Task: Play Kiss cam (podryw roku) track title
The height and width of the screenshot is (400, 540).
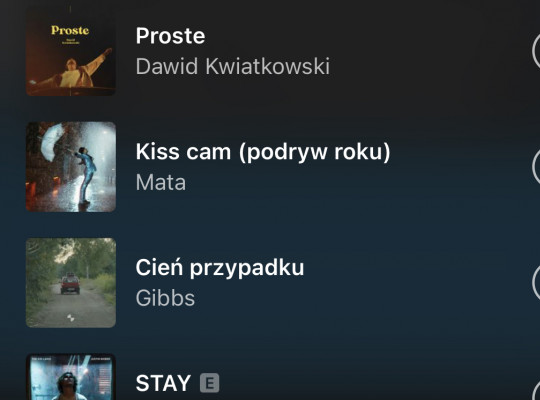Action: [x=263, y=152]
